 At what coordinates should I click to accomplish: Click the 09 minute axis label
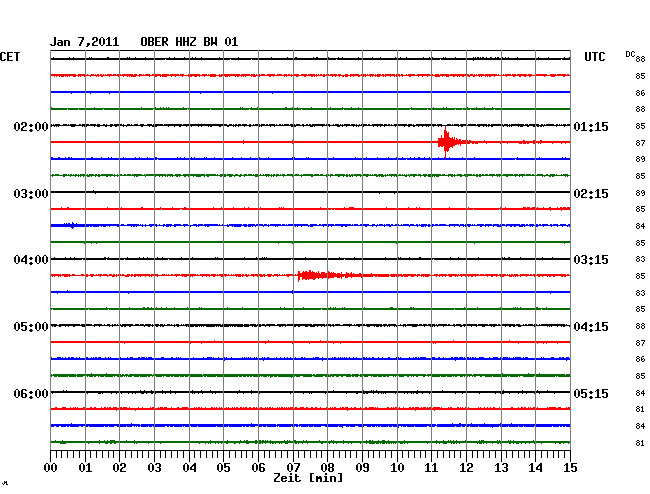coord(362,468)
